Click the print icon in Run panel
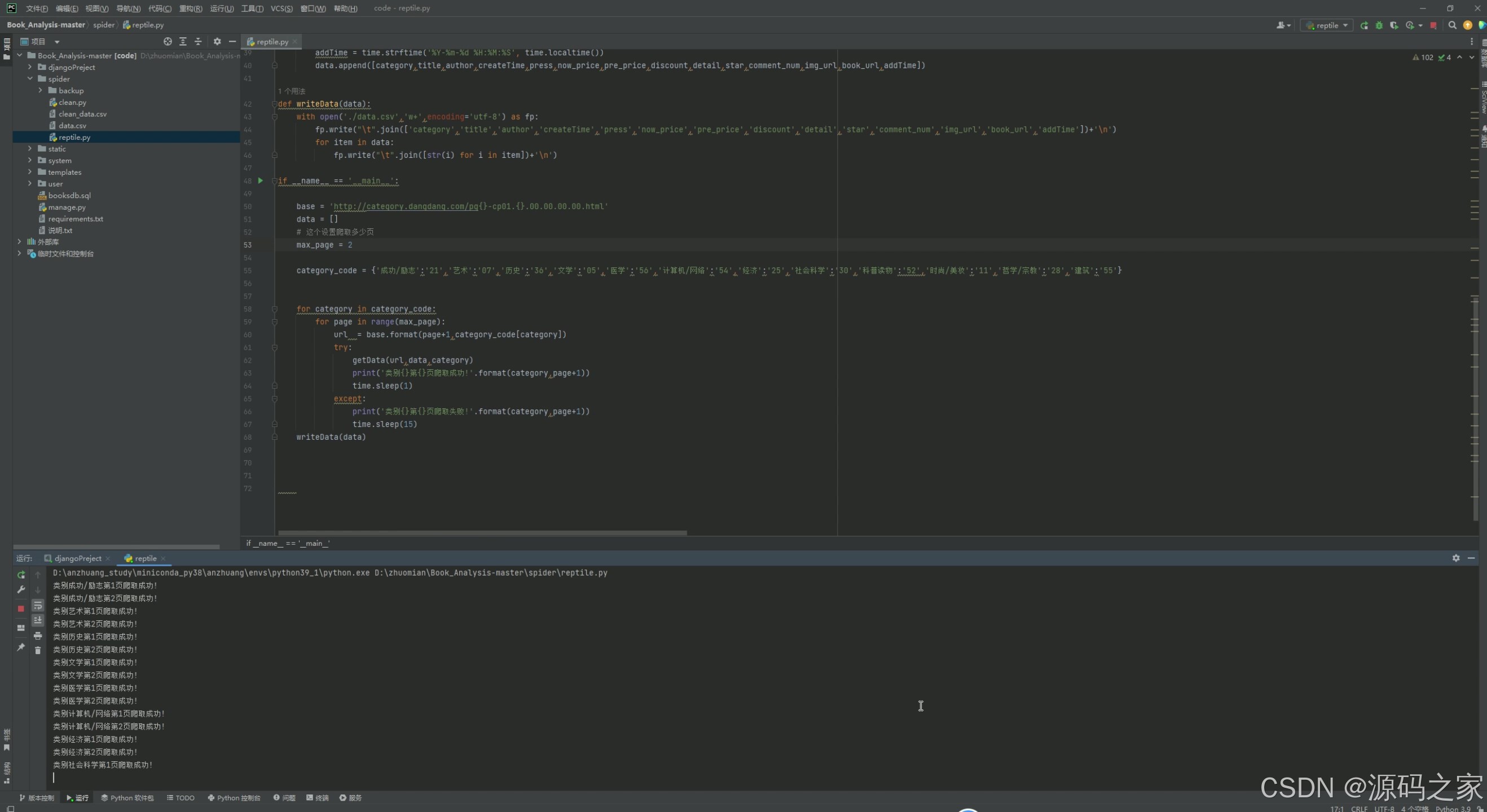 38,636
